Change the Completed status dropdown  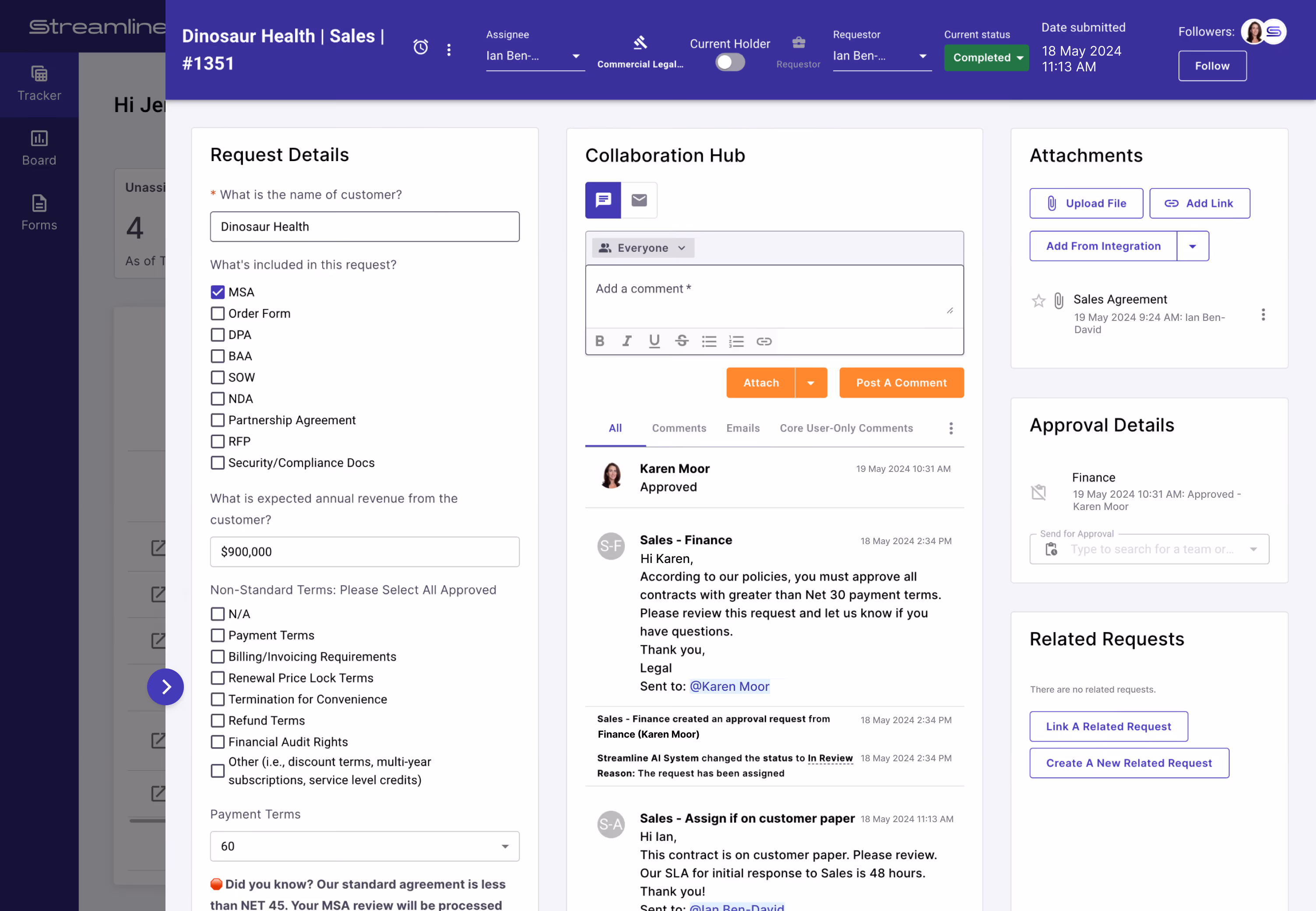987,58
